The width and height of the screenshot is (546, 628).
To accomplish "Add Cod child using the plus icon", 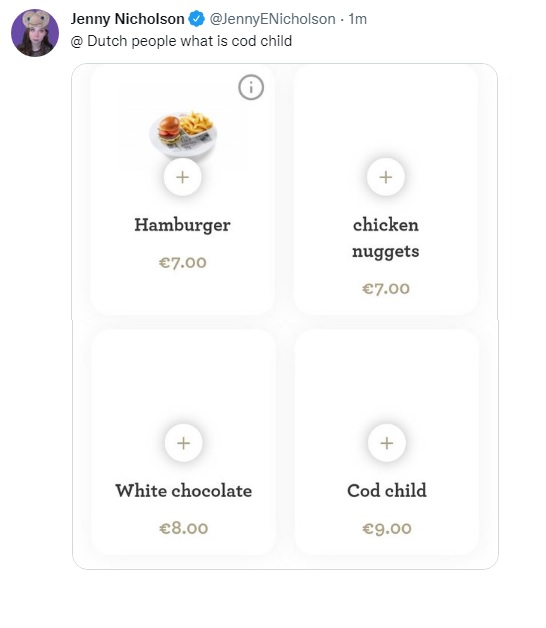I will tap(387, 443).
